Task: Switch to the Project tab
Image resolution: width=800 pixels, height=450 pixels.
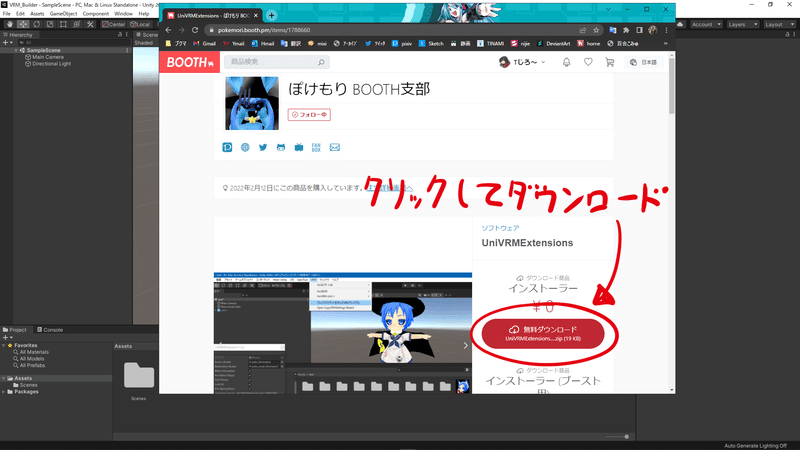Action: 15,330
